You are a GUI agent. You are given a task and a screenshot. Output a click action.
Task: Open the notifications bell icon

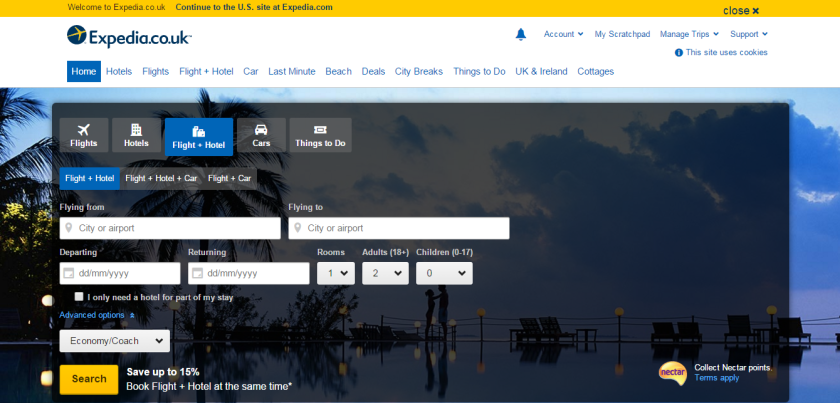(521, 34)
